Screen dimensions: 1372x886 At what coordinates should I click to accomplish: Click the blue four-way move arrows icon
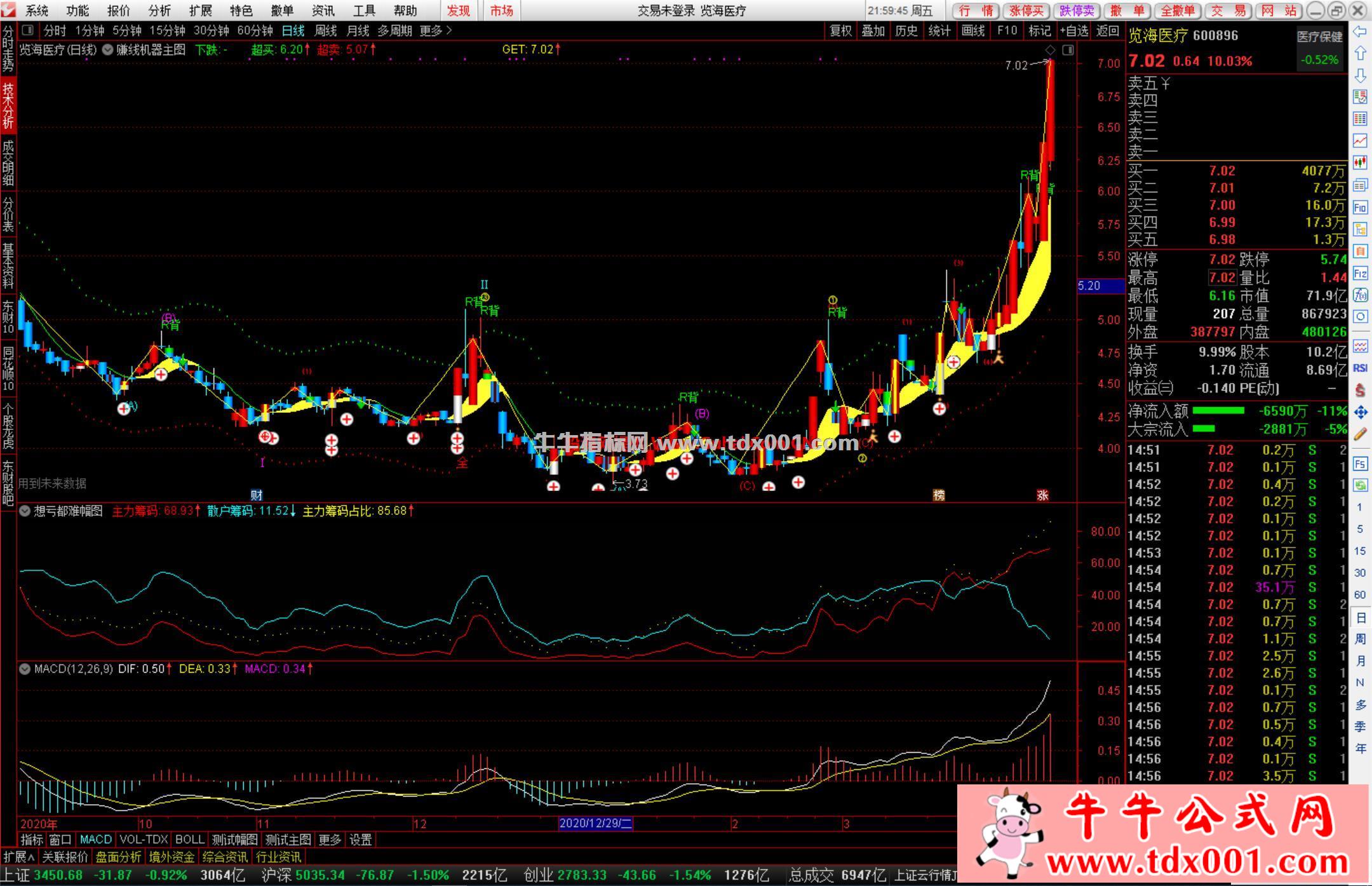1360,413
